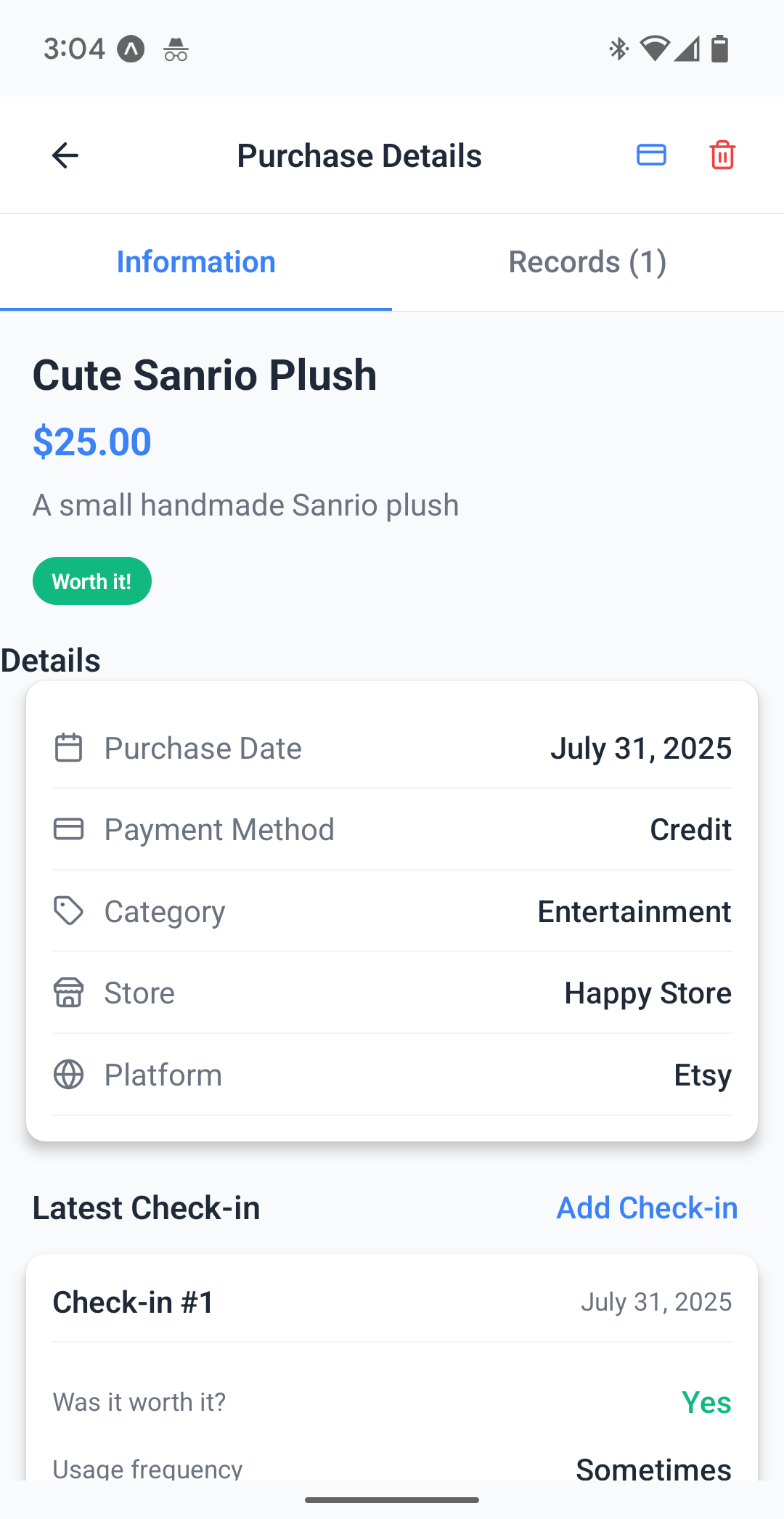784x1519 pixels.
Task: Open the Records (1) tab
Action: pos(587,262)
